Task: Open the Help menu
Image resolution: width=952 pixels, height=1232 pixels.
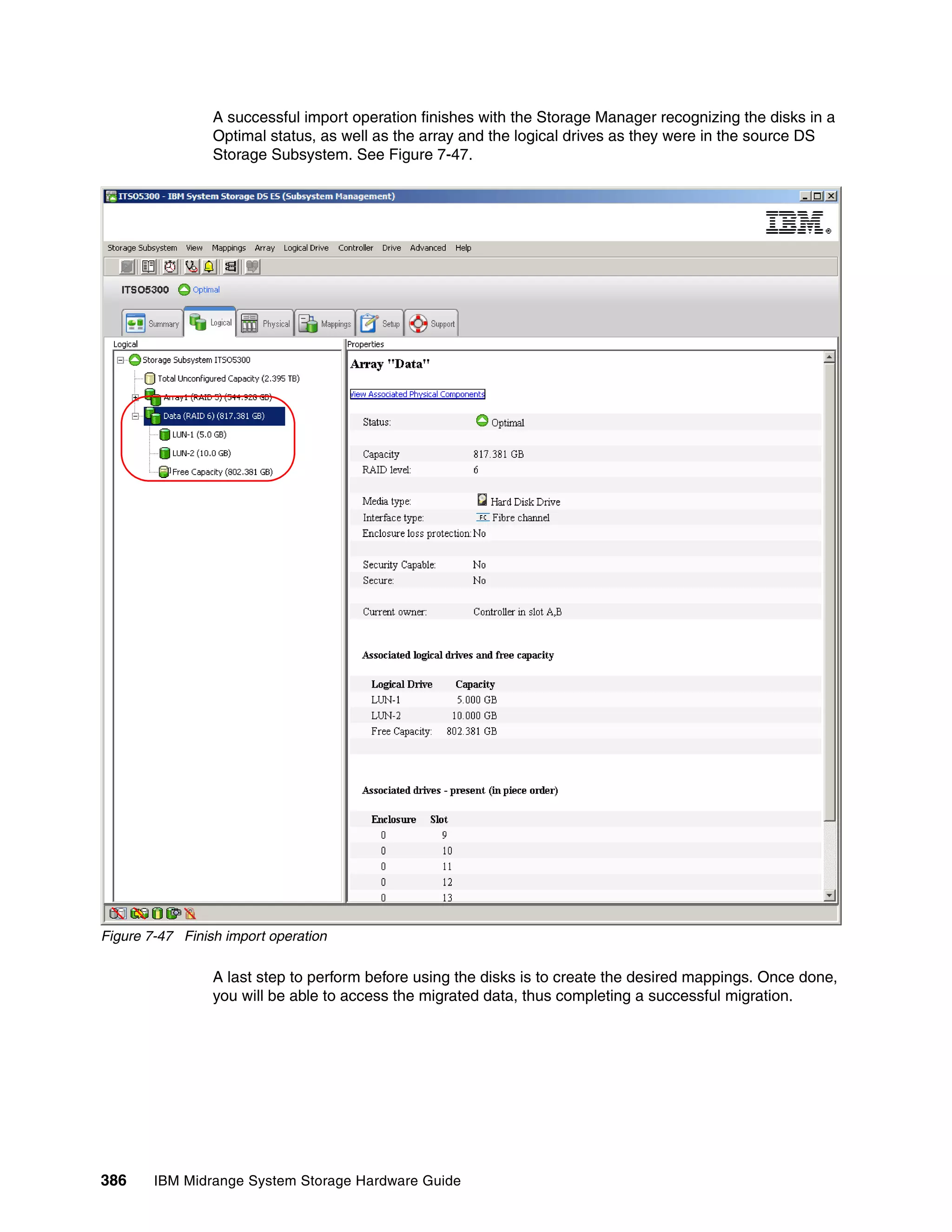Action: tap(463, 248)
